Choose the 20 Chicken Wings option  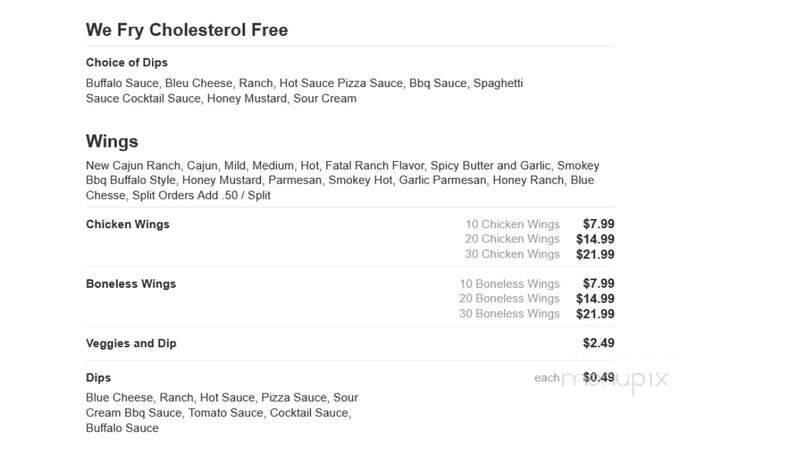point(512,239)
